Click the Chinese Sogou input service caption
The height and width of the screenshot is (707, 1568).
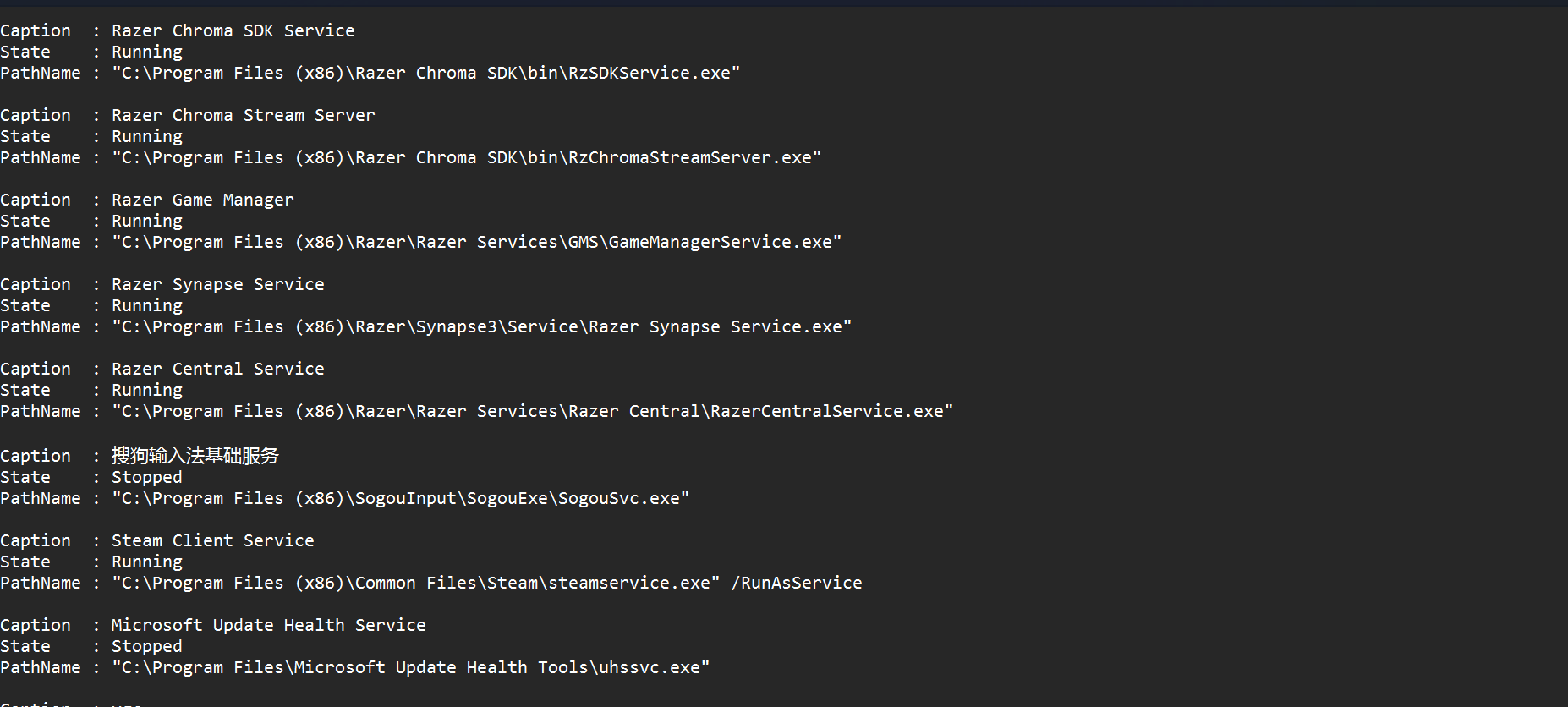(x=195, y=456)
